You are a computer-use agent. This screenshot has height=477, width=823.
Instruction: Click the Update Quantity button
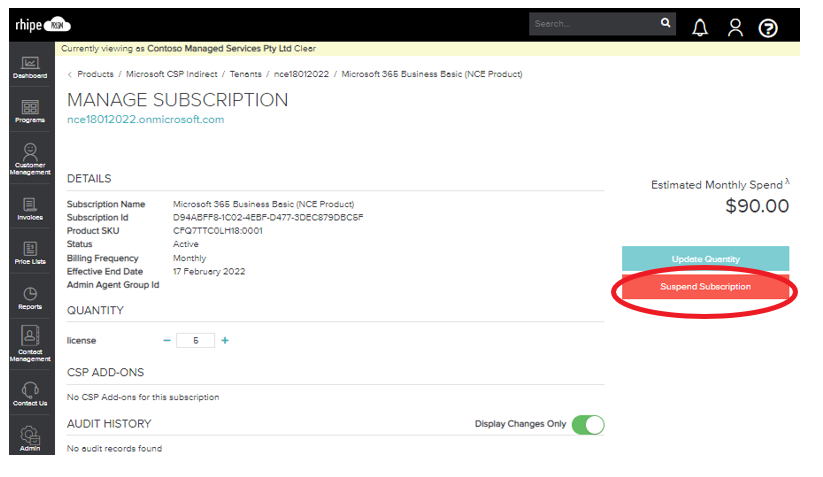point(705,259)
